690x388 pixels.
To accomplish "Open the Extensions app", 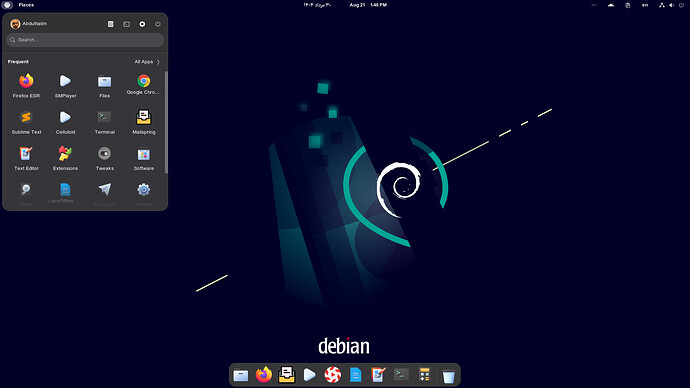I will (x=65, y=158).
